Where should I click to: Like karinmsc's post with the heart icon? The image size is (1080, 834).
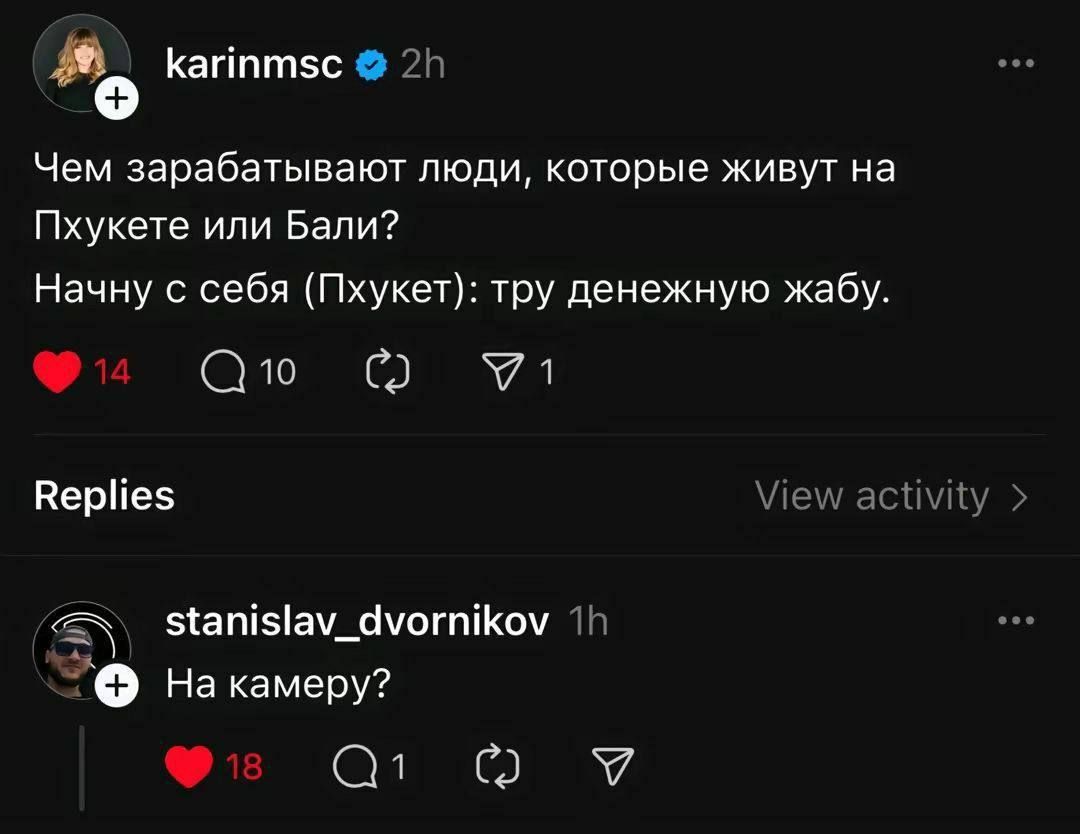57,371
